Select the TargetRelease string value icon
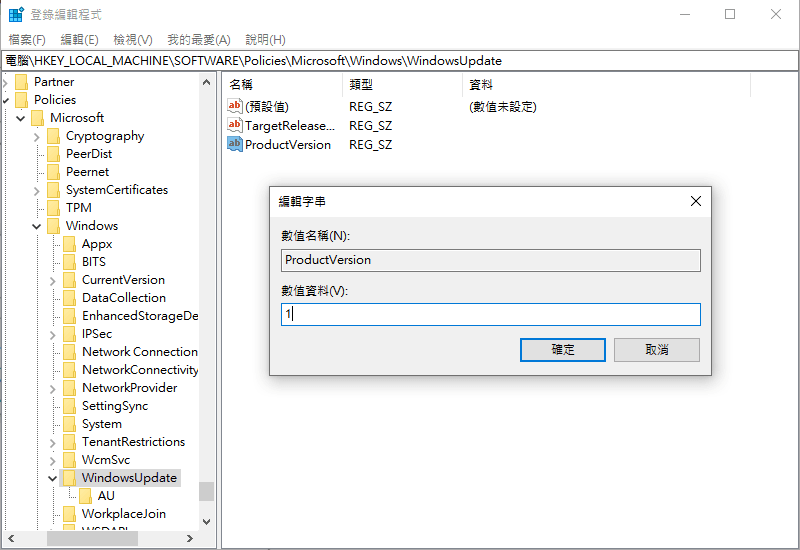The width and height of the screenshot is (800, 550). click(x=235, y=125)
